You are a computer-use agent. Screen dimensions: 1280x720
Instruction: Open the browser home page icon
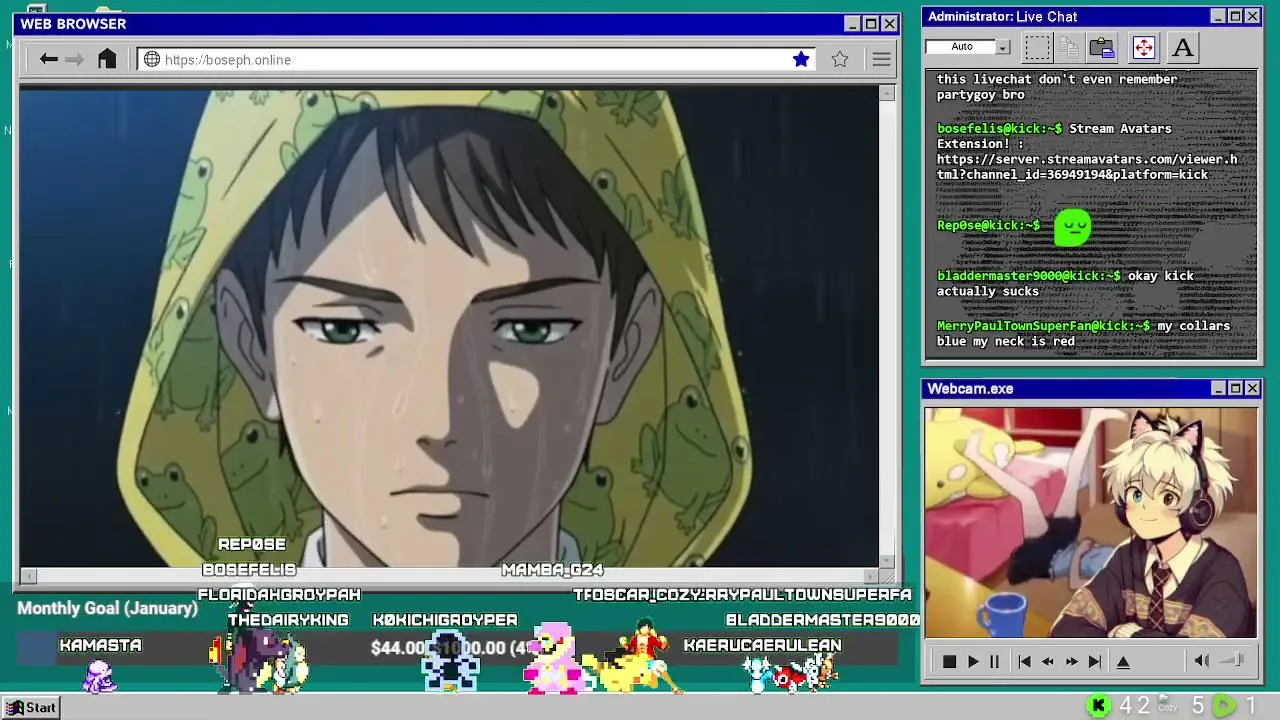[x=107, y=59]
